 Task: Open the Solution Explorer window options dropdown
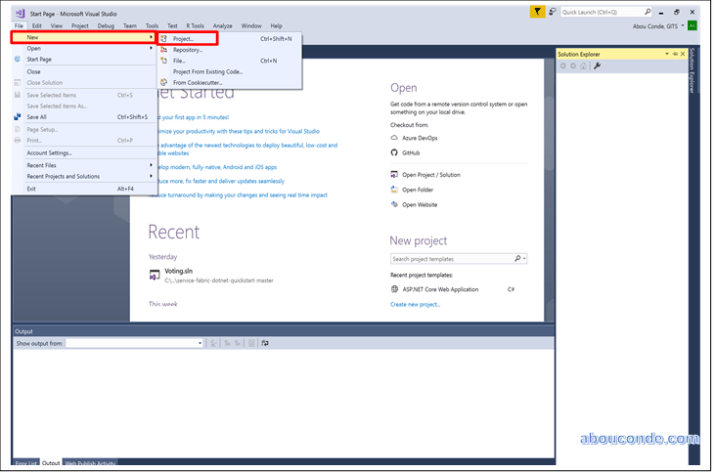point(667,53)
